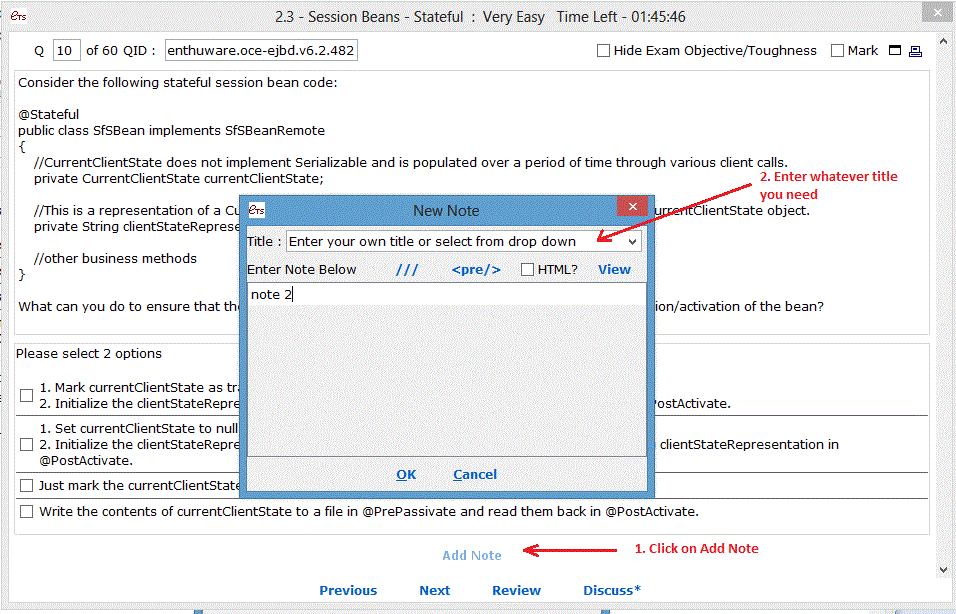Cancel the New Note dialog
This screenshot has width=956, height=614.
click(x=474, y=474)
